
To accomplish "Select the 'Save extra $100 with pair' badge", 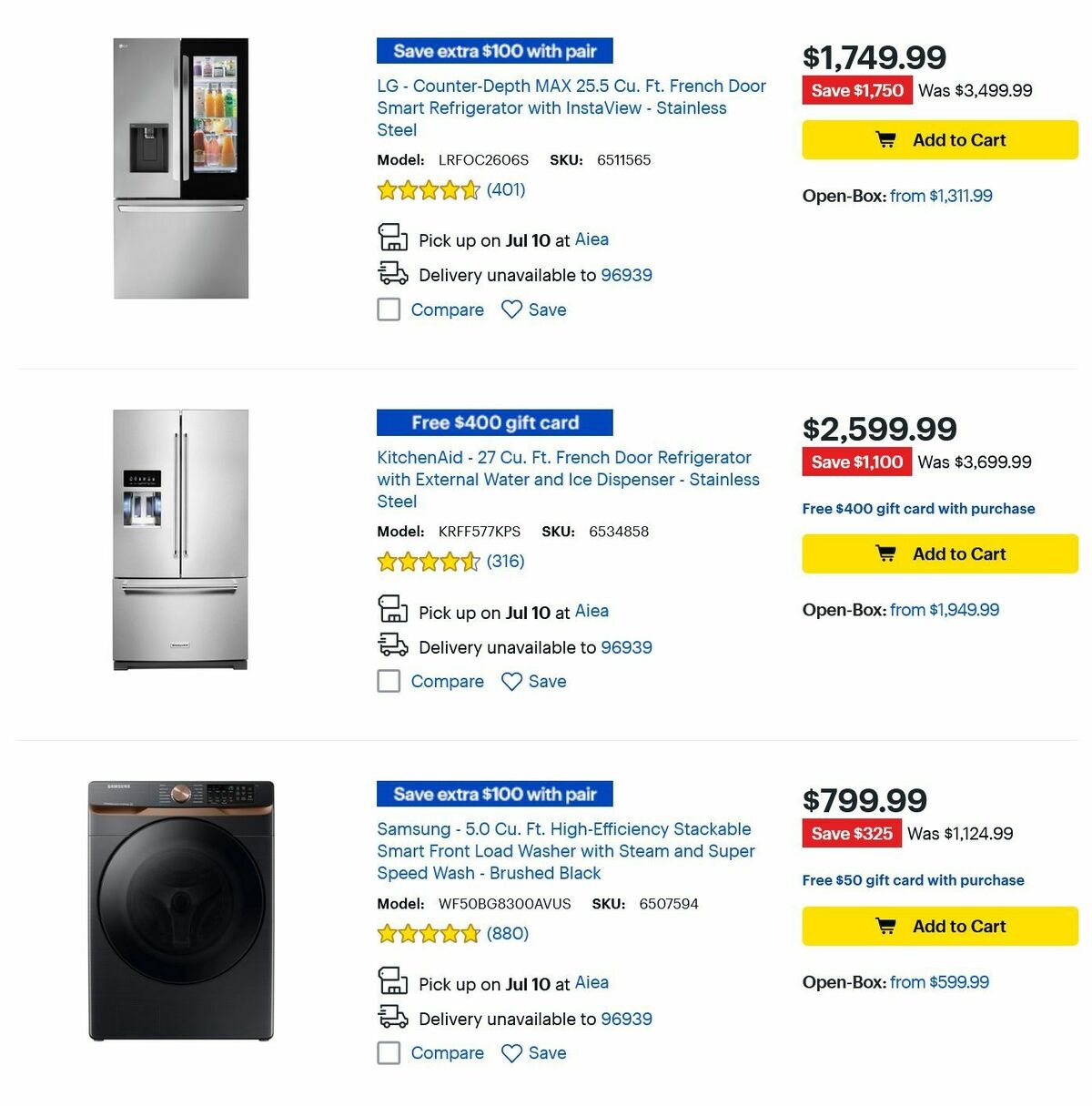I will tap(494, 51).
